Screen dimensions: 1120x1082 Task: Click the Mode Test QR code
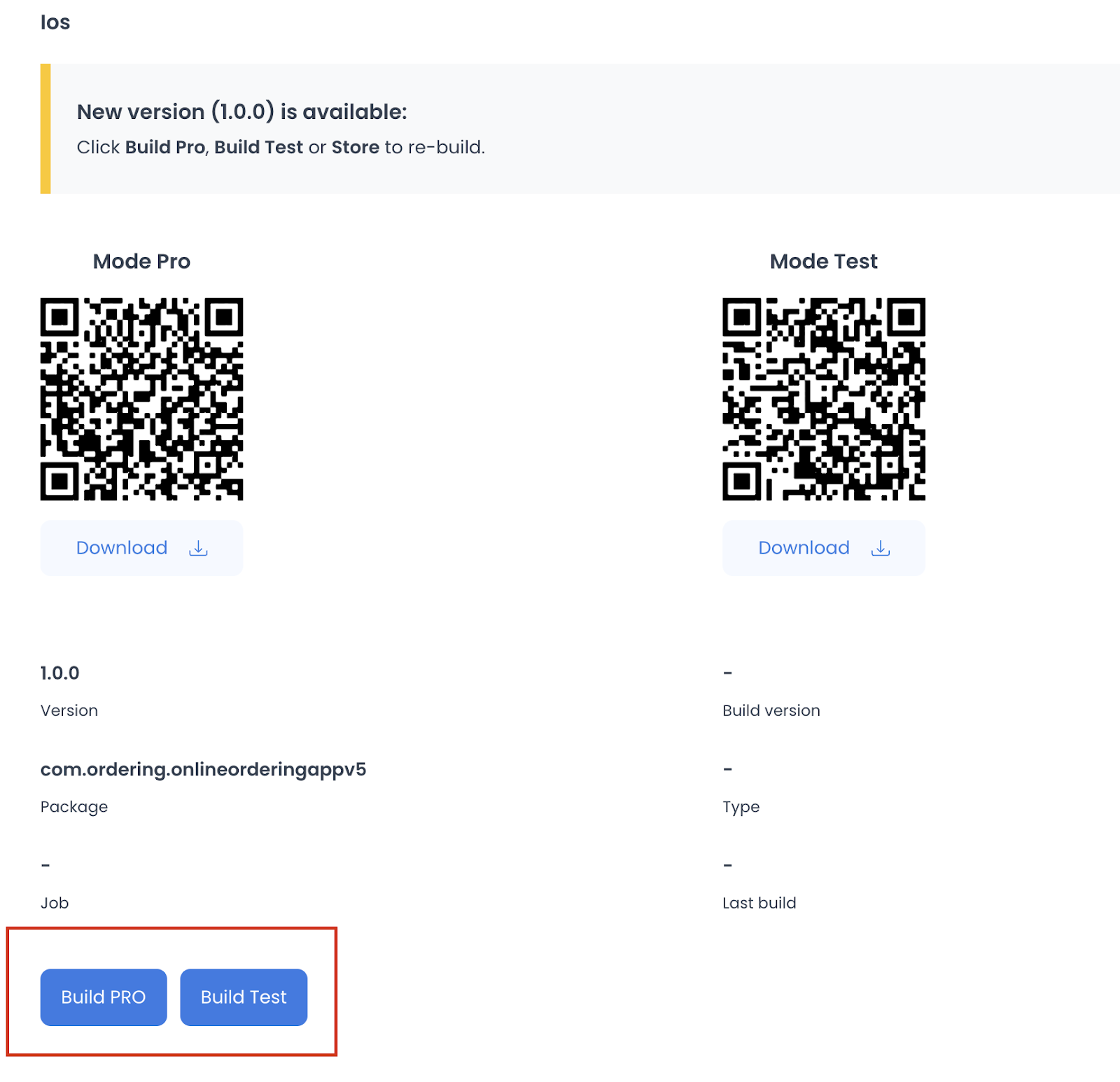[824, 399]
